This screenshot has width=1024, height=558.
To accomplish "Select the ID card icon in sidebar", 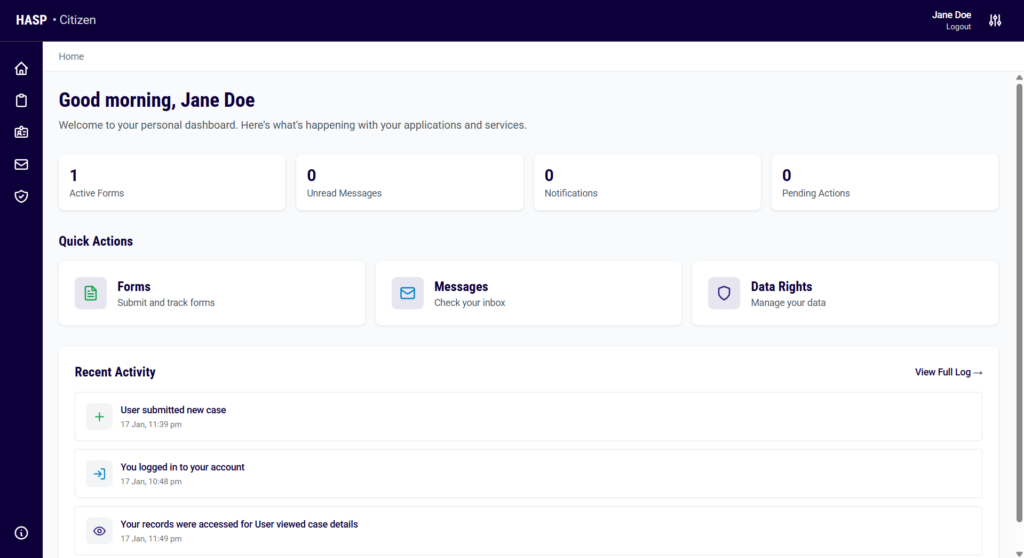I will [21, 133].
